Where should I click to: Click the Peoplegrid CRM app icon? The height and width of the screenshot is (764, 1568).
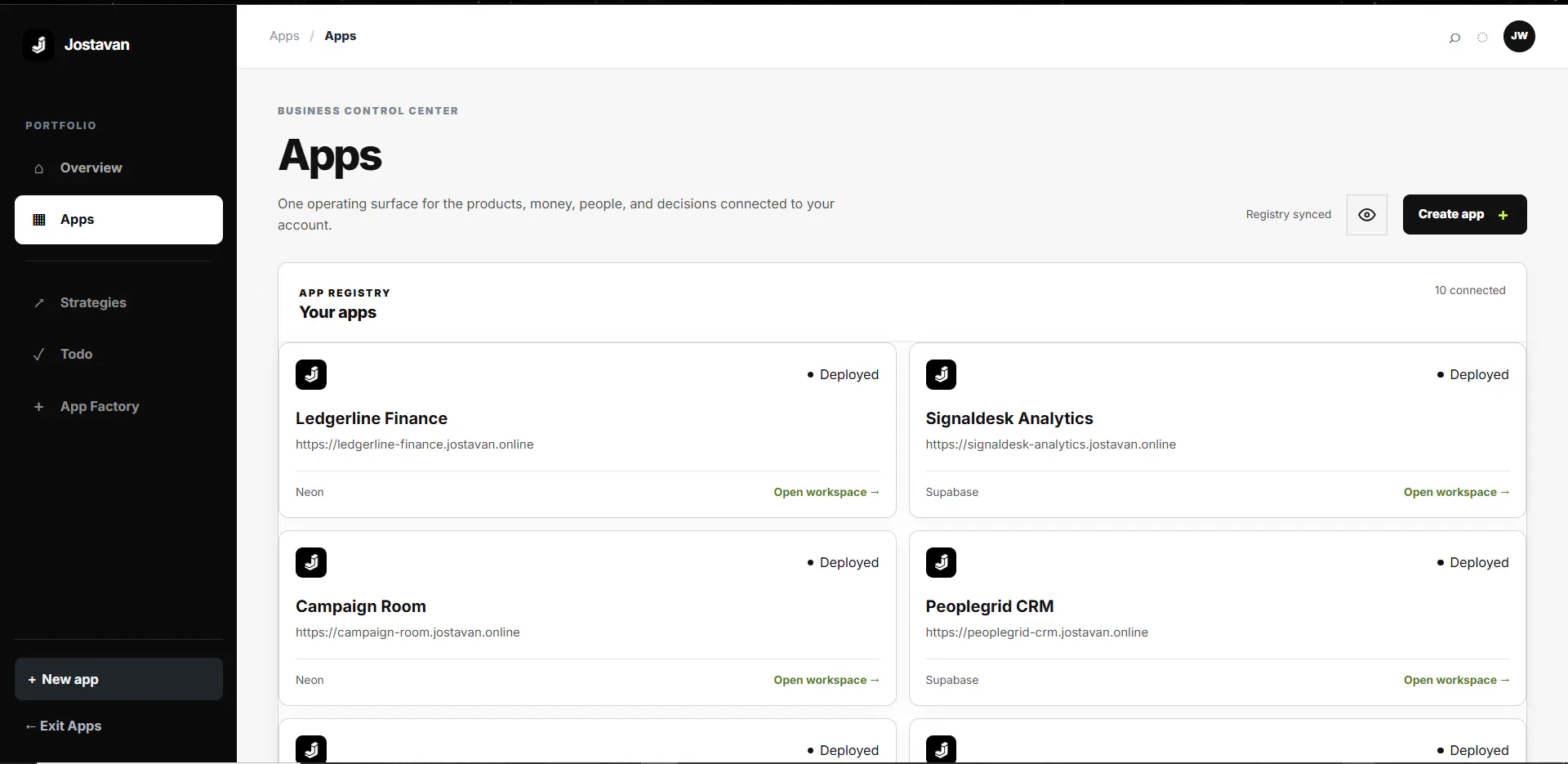click(x=941, y=562)
